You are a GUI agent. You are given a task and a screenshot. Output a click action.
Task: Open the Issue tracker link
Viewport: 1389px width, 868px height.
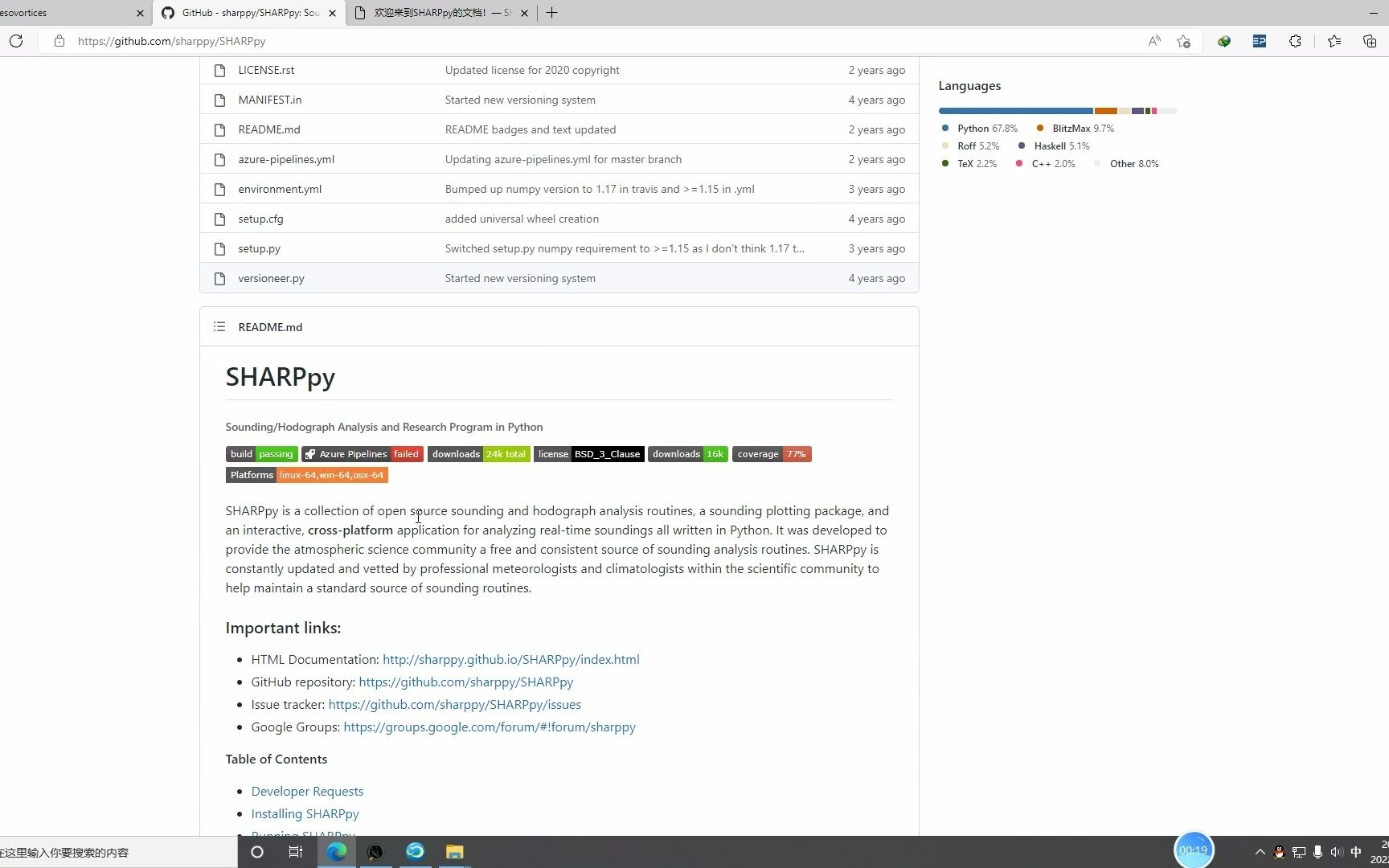[x=455, y=704]
